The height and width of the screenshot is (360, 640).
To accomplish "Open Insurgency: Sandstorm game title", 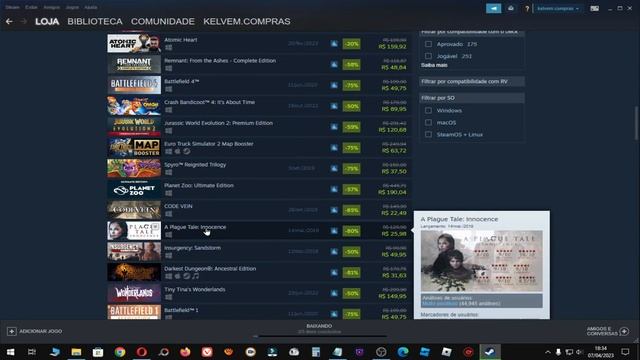I will pos(192,248).
